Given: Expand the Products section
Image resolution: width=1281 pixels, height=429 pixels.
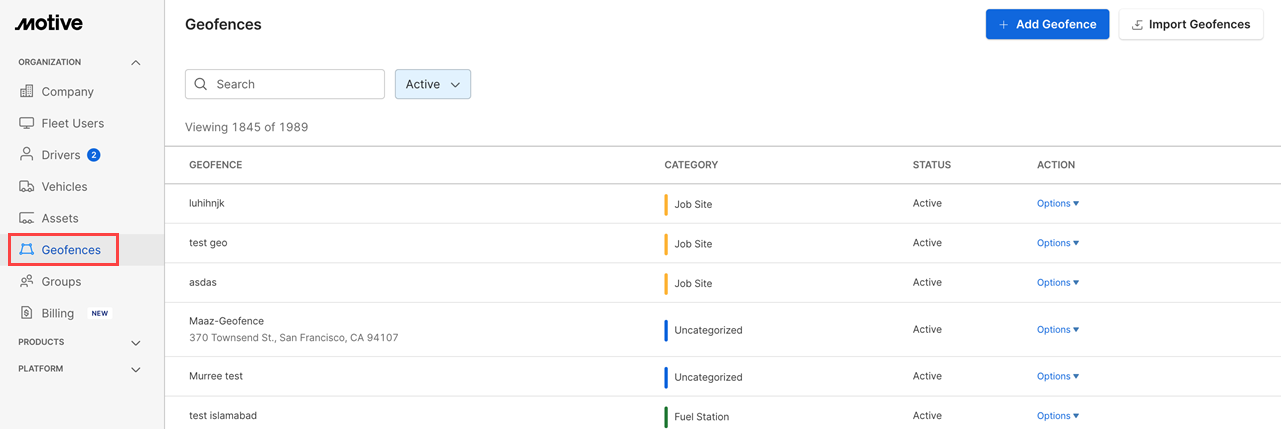Looking at the screenshot, I should [136, 343].
